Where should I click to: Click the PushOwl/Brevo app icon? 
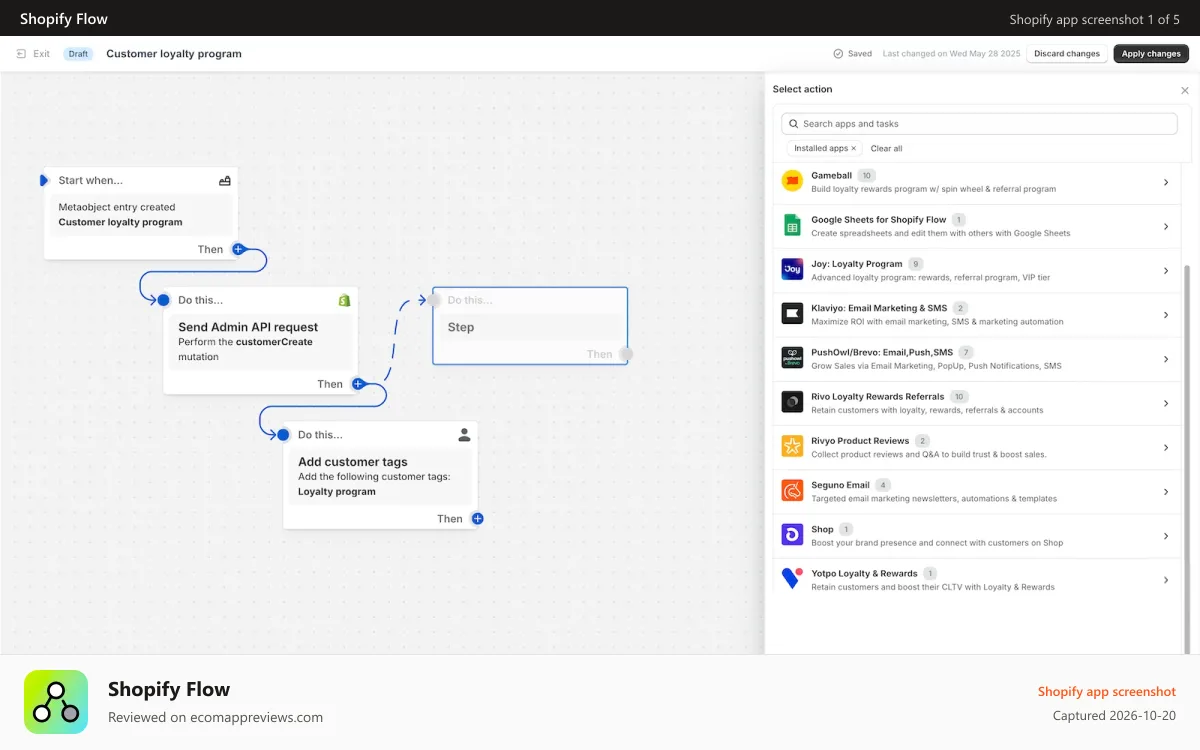[792, 358]
